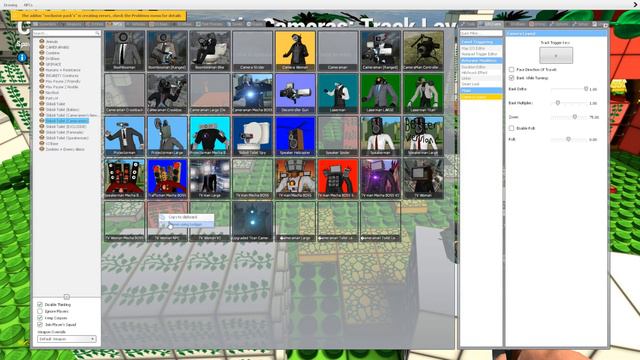Adjust the Roll slider

point(569,139)
